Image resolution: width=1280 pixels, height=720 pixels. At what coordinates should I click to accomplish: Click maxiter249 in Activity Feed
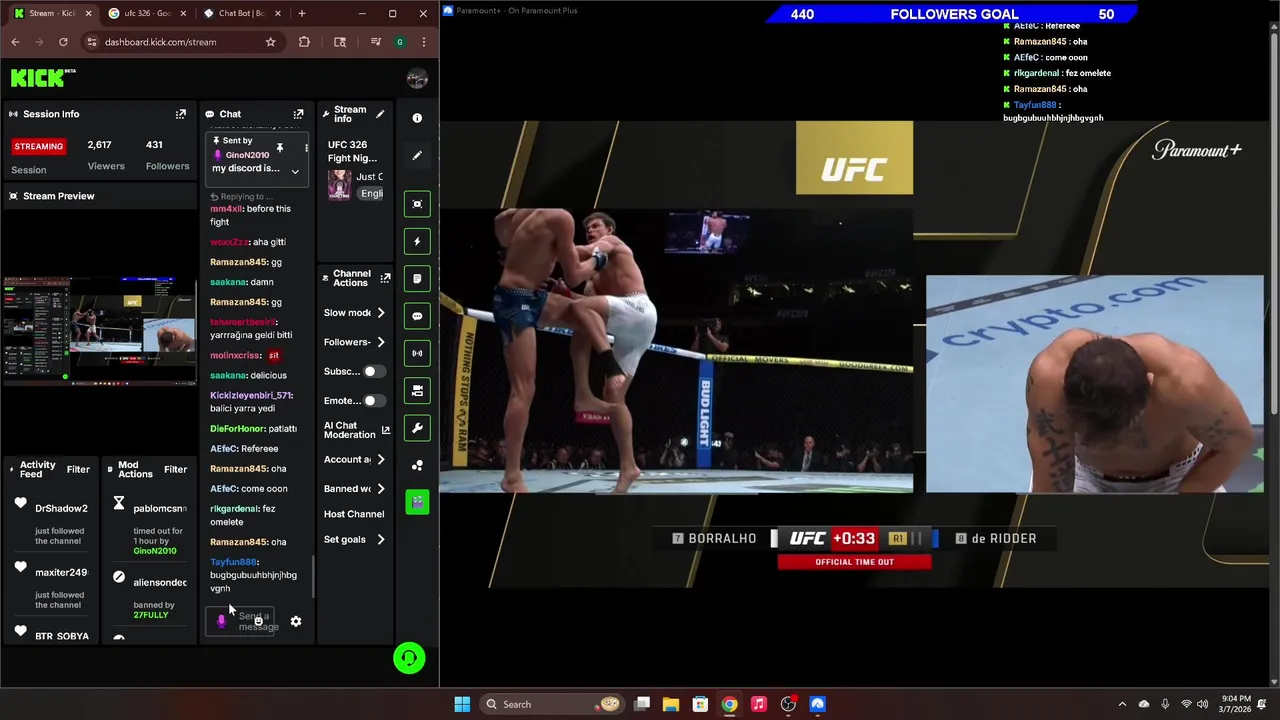(x=61, y=573)
